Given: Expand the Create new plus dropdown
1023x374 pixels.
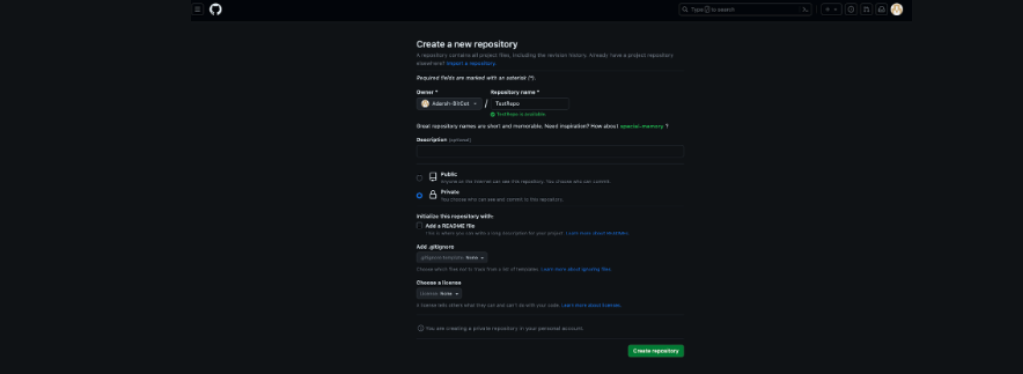Looking at the screenshot, I should [x=831, y=9].
